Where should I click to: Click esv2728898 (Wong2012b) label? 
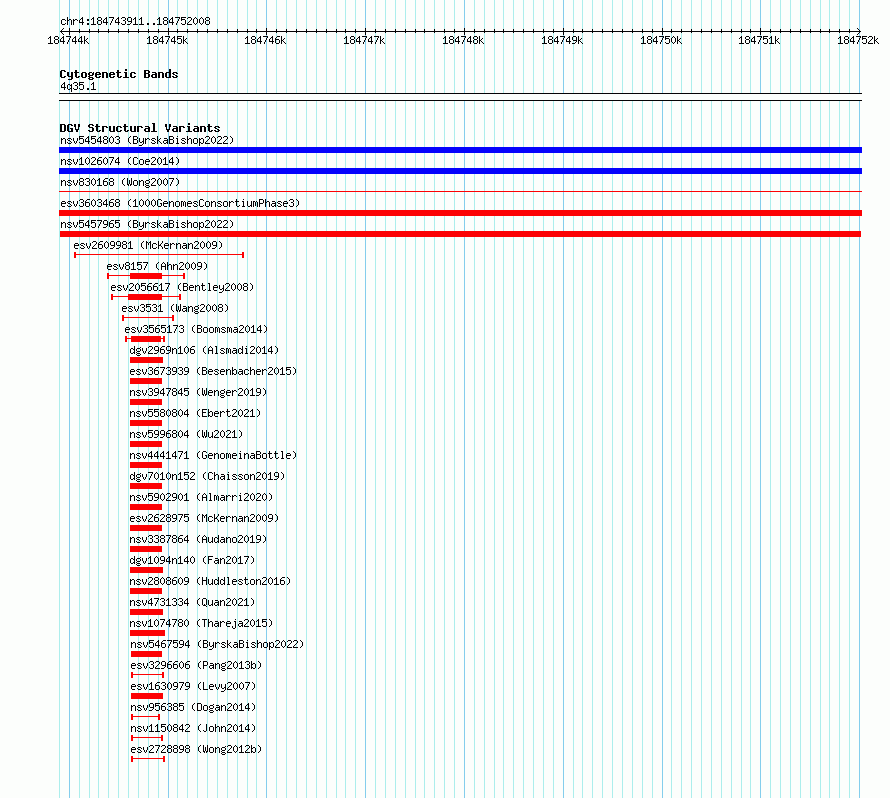click(x=196, y=749)
